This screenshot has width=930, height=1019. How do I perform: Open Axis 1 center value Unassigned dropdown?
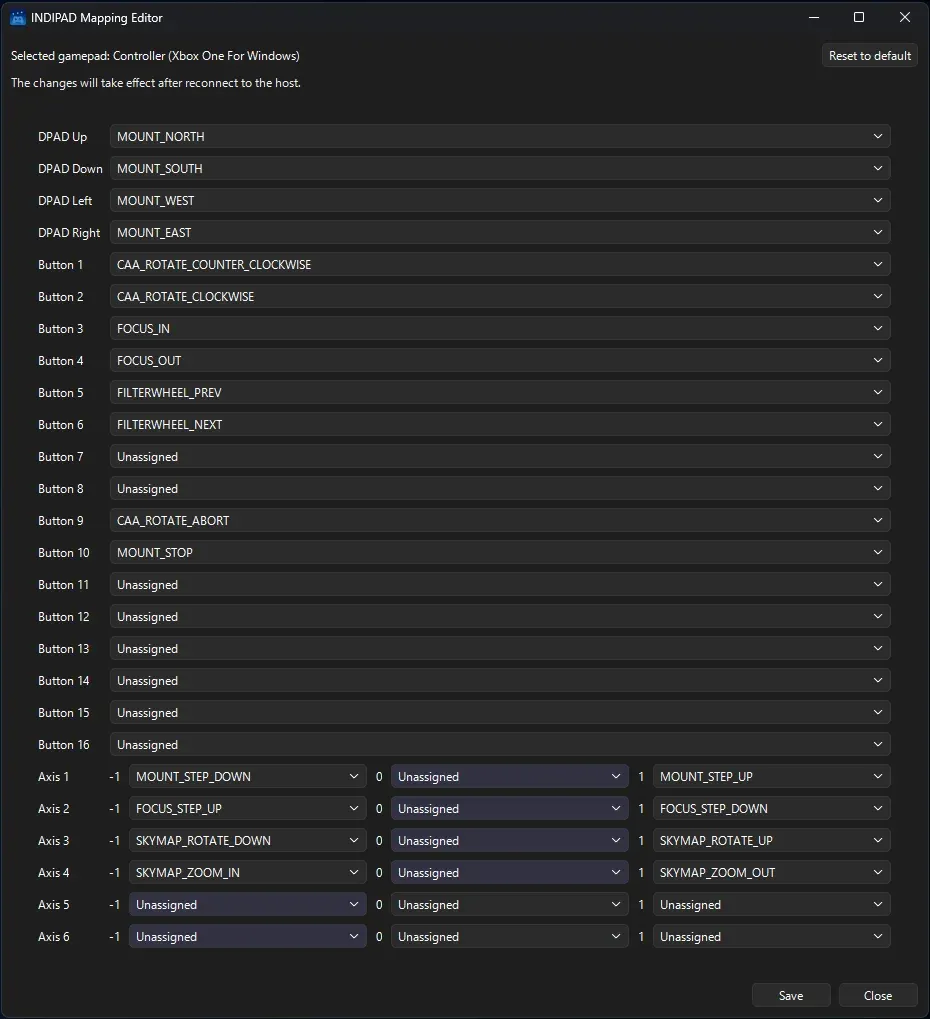(510, 777)
